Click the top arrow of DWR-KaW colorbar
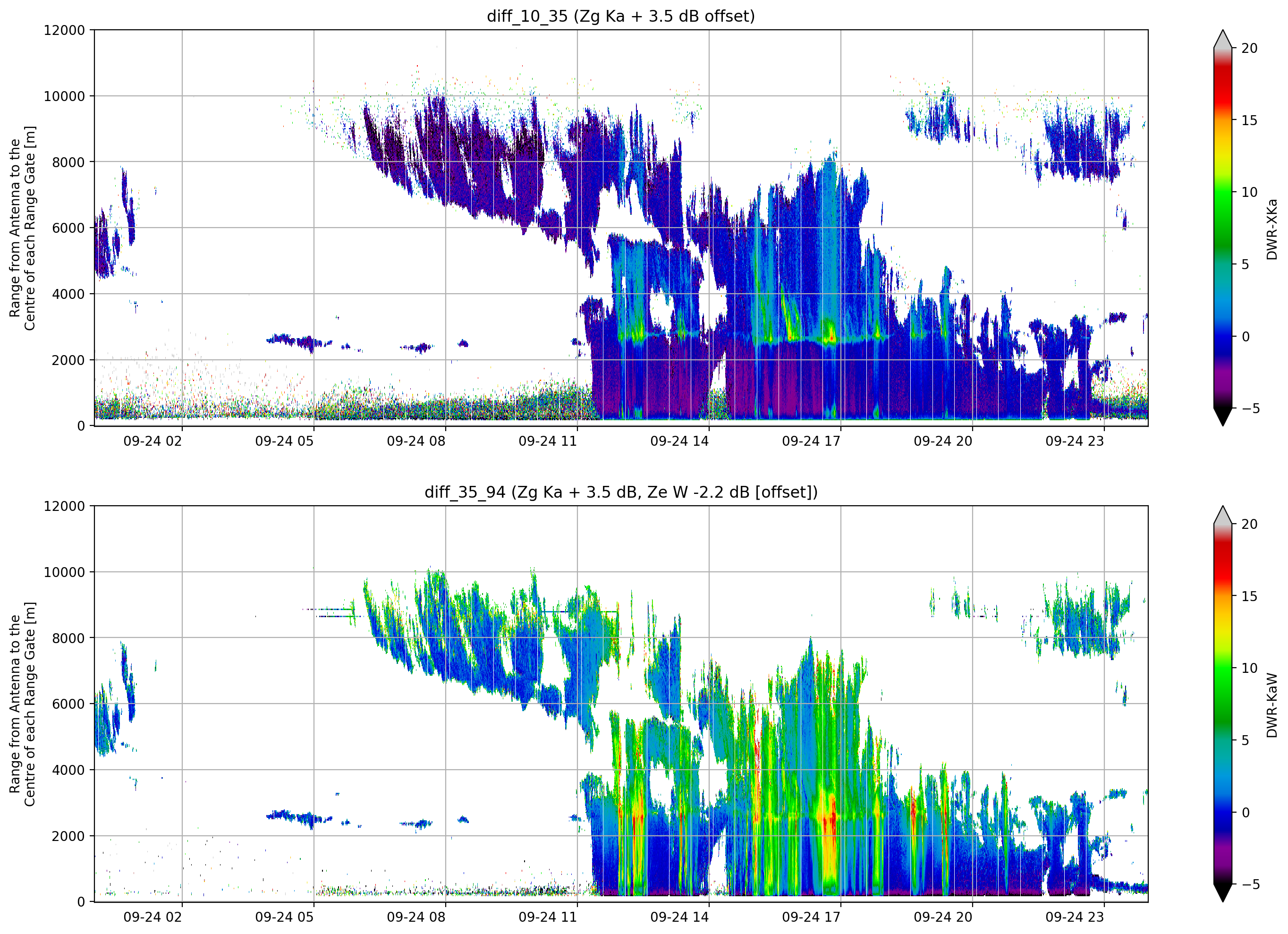This screenshot has height=934, width=1288. coord(1222,515)
